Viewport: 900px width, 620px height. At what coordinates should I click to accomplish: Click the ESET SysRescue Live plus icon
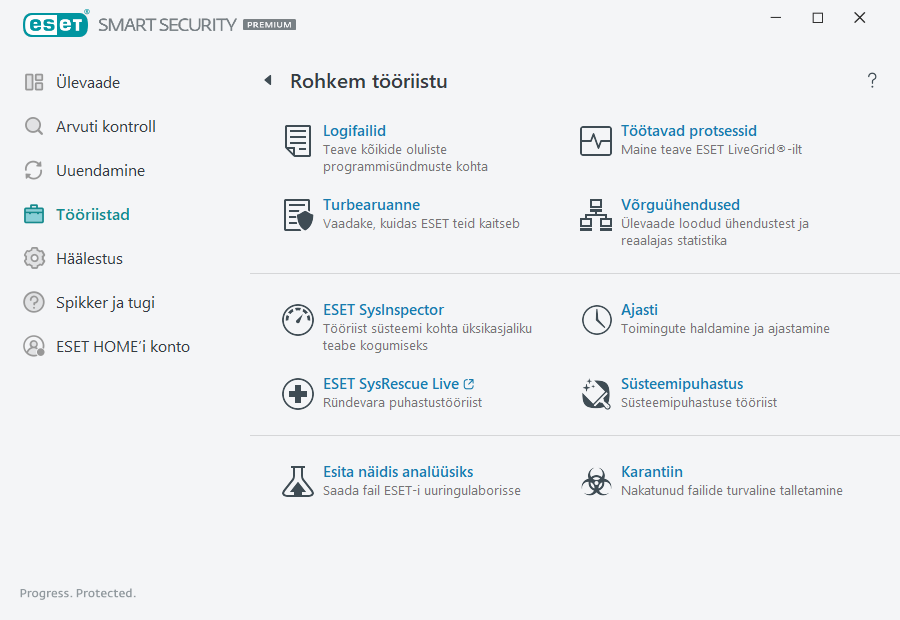[x=297, y=394]
